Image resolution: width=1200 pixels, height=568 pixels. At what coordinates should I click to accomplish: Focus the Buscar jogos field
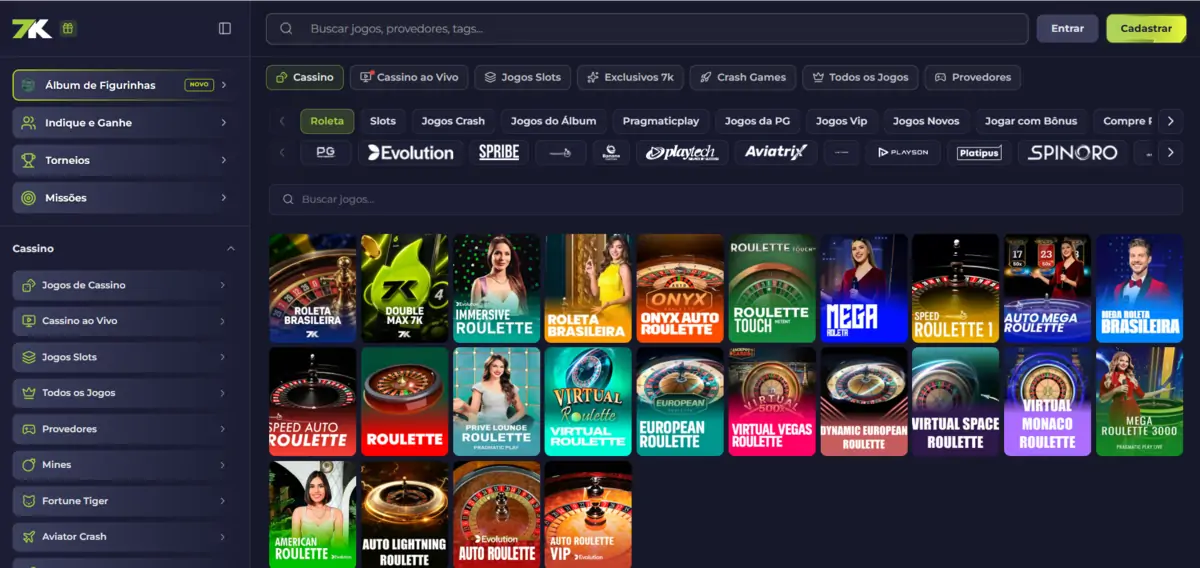click(x=726, y=199)
